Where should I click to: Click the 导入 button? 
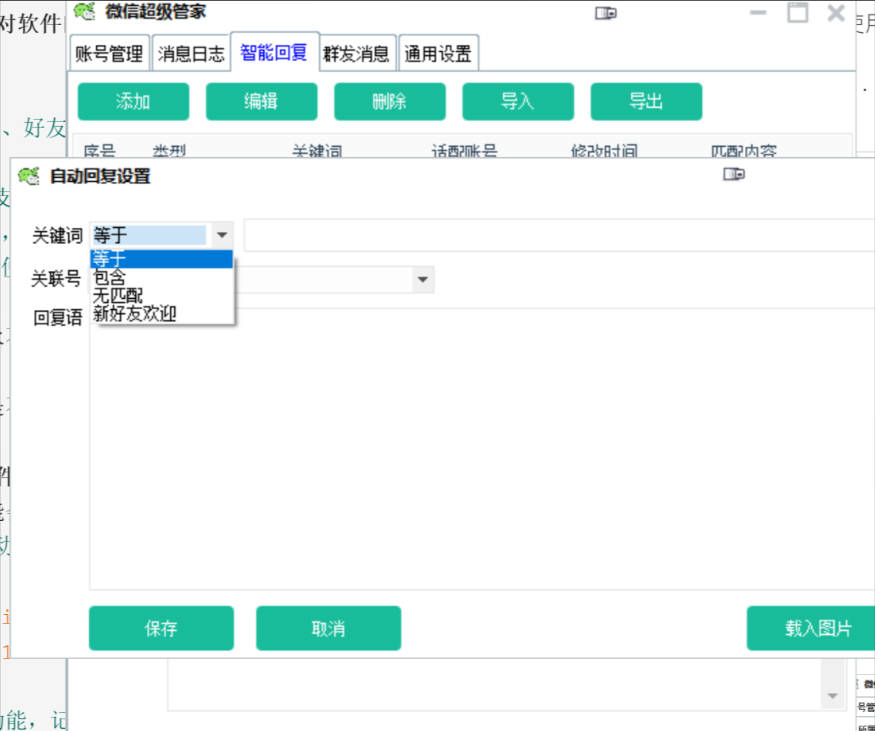coord(517,101)
